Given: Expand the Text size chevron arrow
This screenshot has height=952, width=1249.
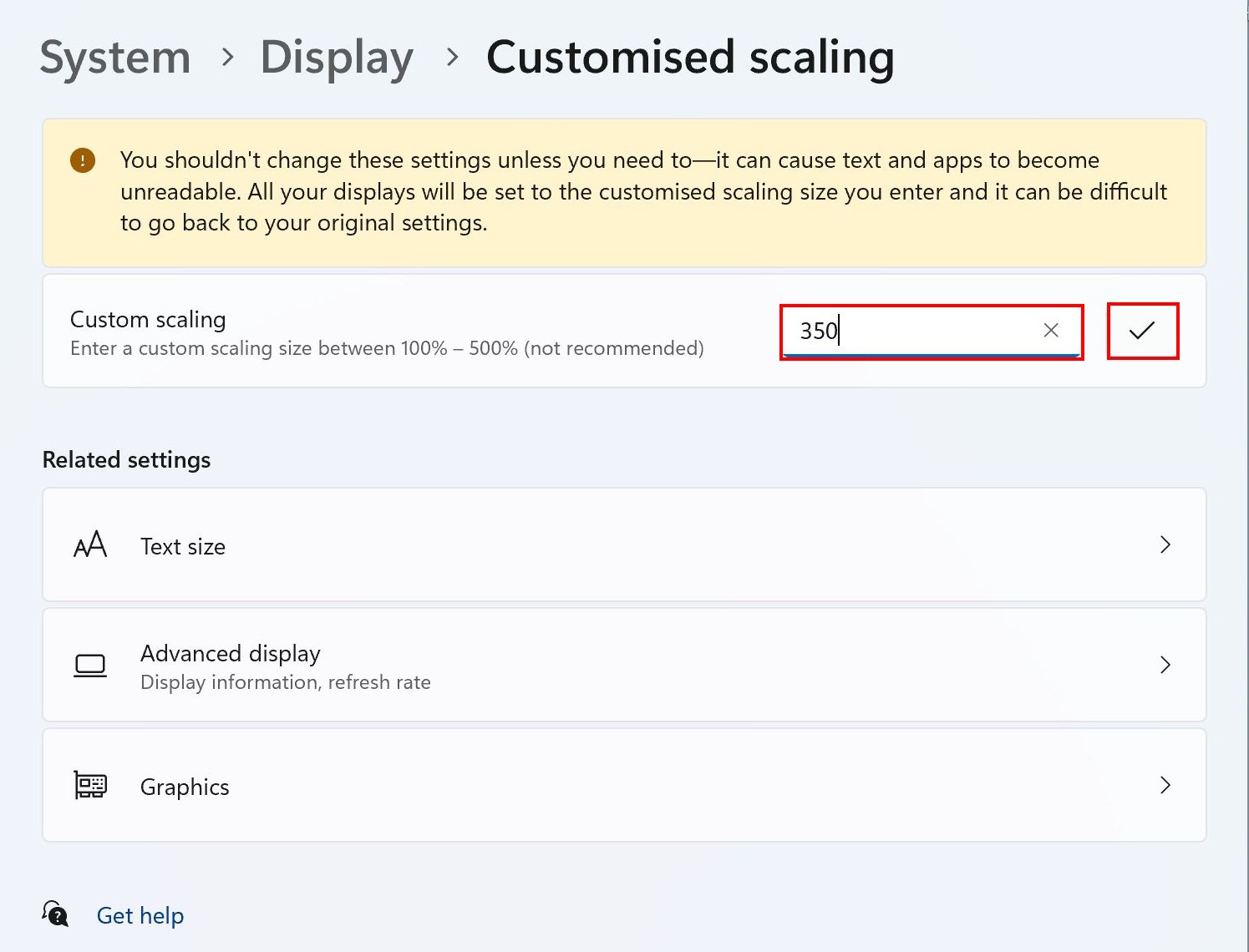Looking at the screenshot, I should tap(1165, 544).
